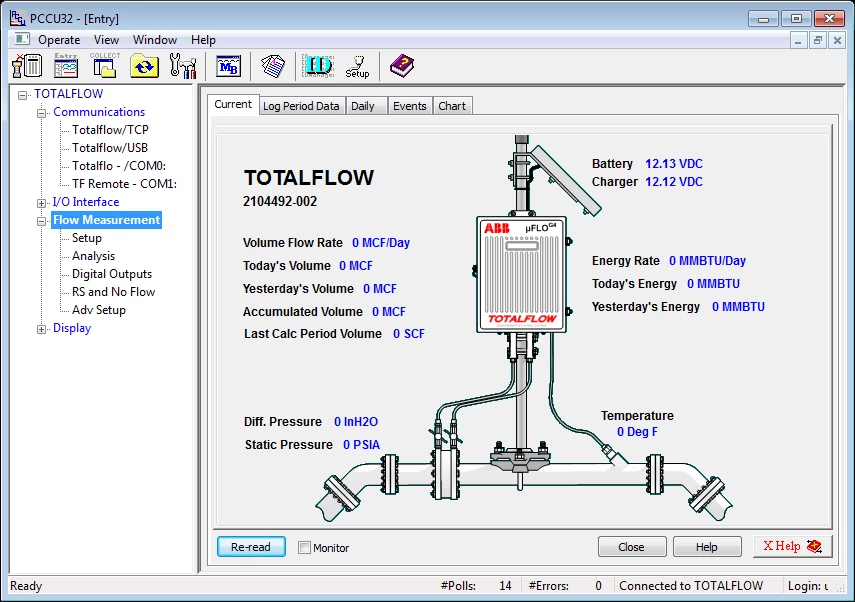Expand the I/O Interface node
The image size is (855, 602).
[41, 201]
